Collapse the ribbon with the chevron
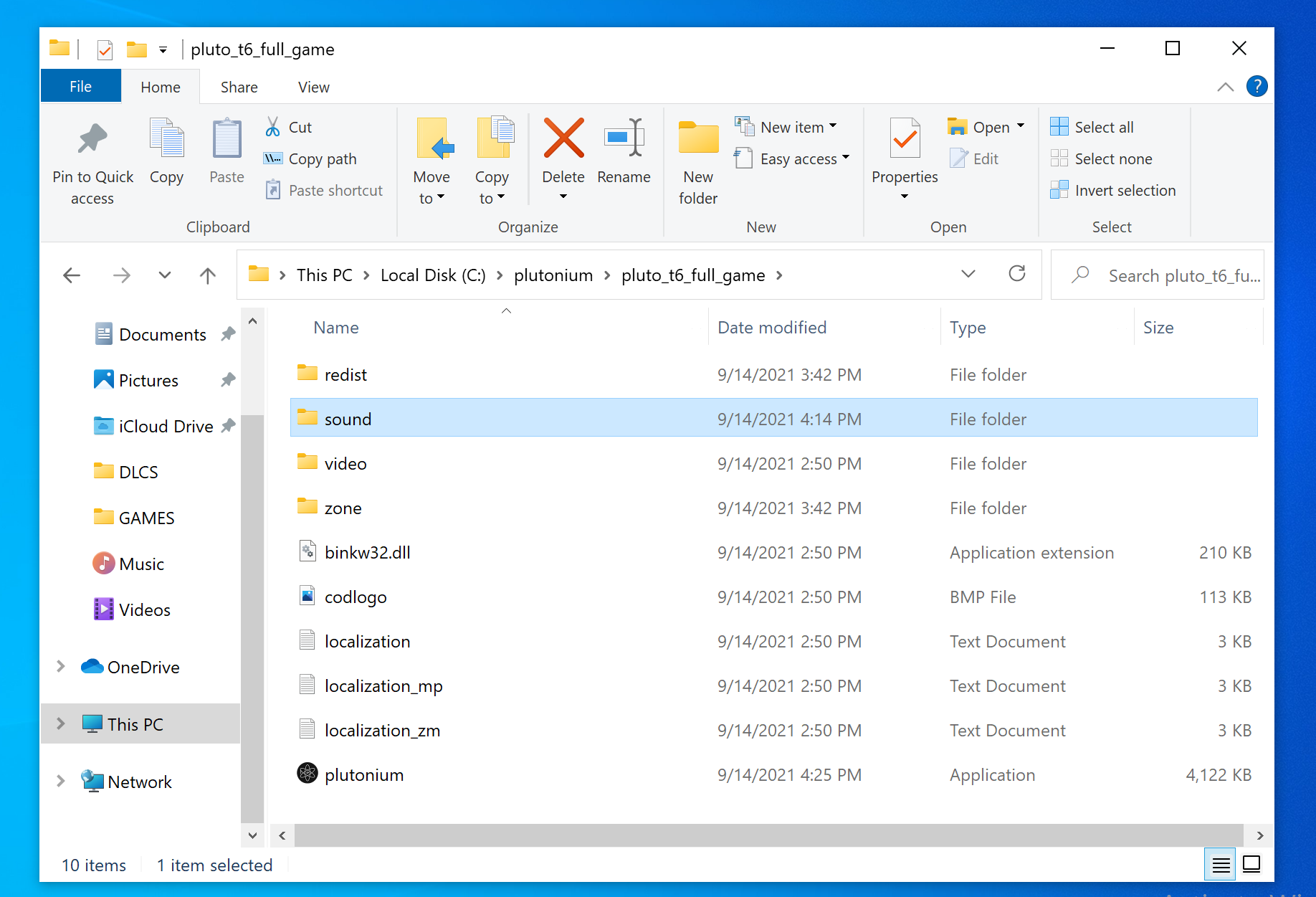This screenshot has height=897, width=1316. (x=1225, y=87)
